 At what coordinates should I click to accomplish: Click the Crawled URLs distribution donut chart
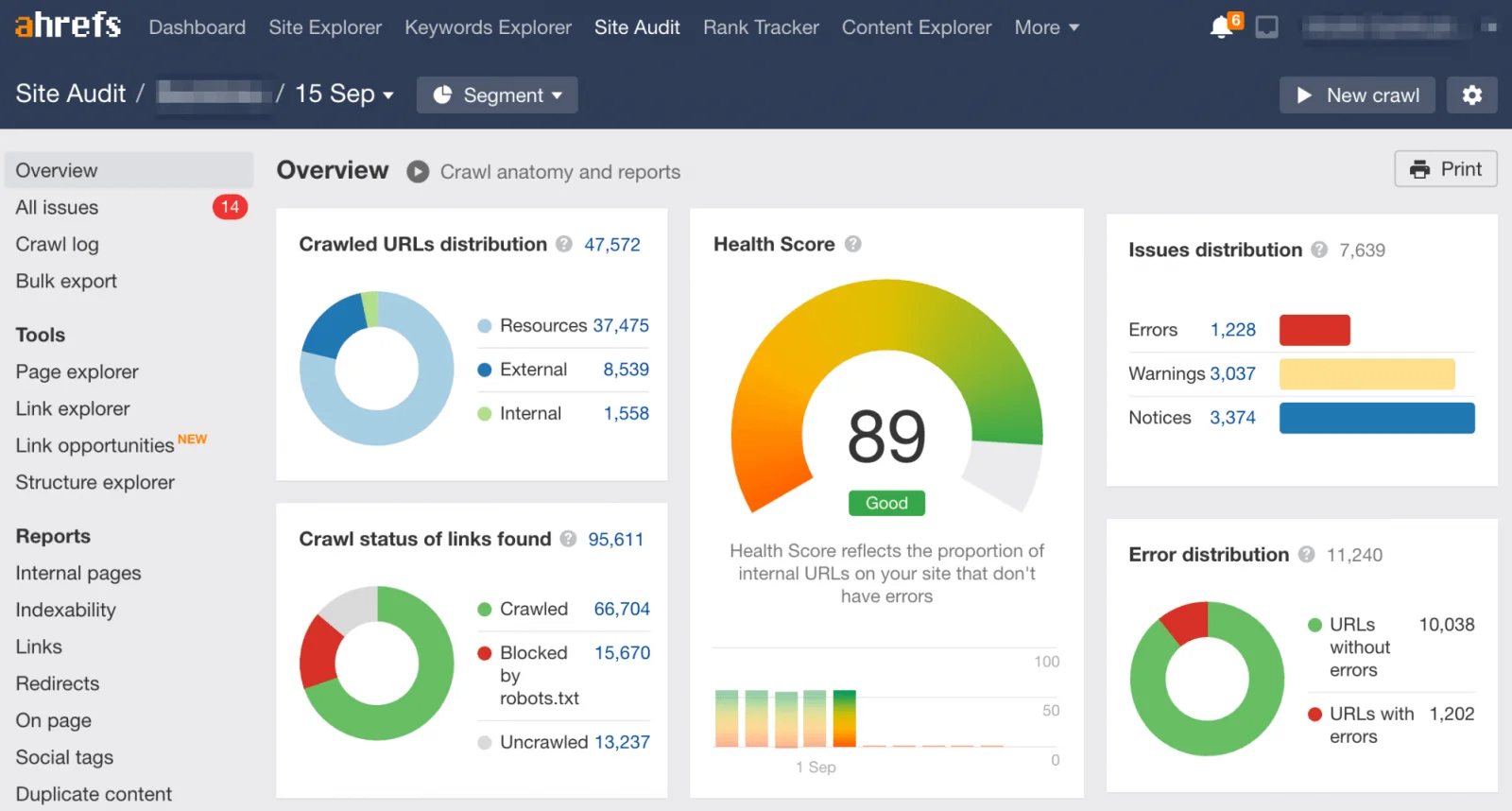coord(377,369)
